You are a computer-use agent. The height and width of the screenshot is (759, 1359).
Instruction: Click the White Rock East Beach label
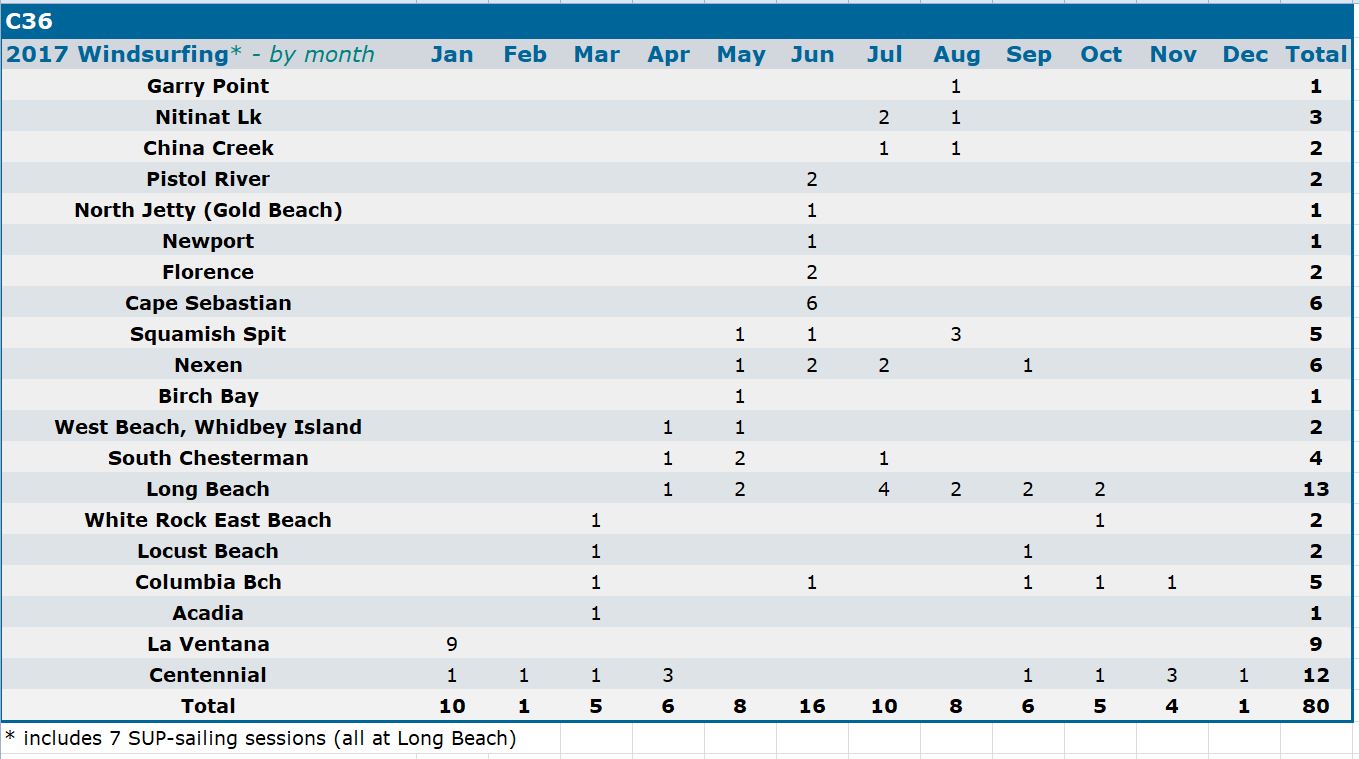(x=208, y=520)
